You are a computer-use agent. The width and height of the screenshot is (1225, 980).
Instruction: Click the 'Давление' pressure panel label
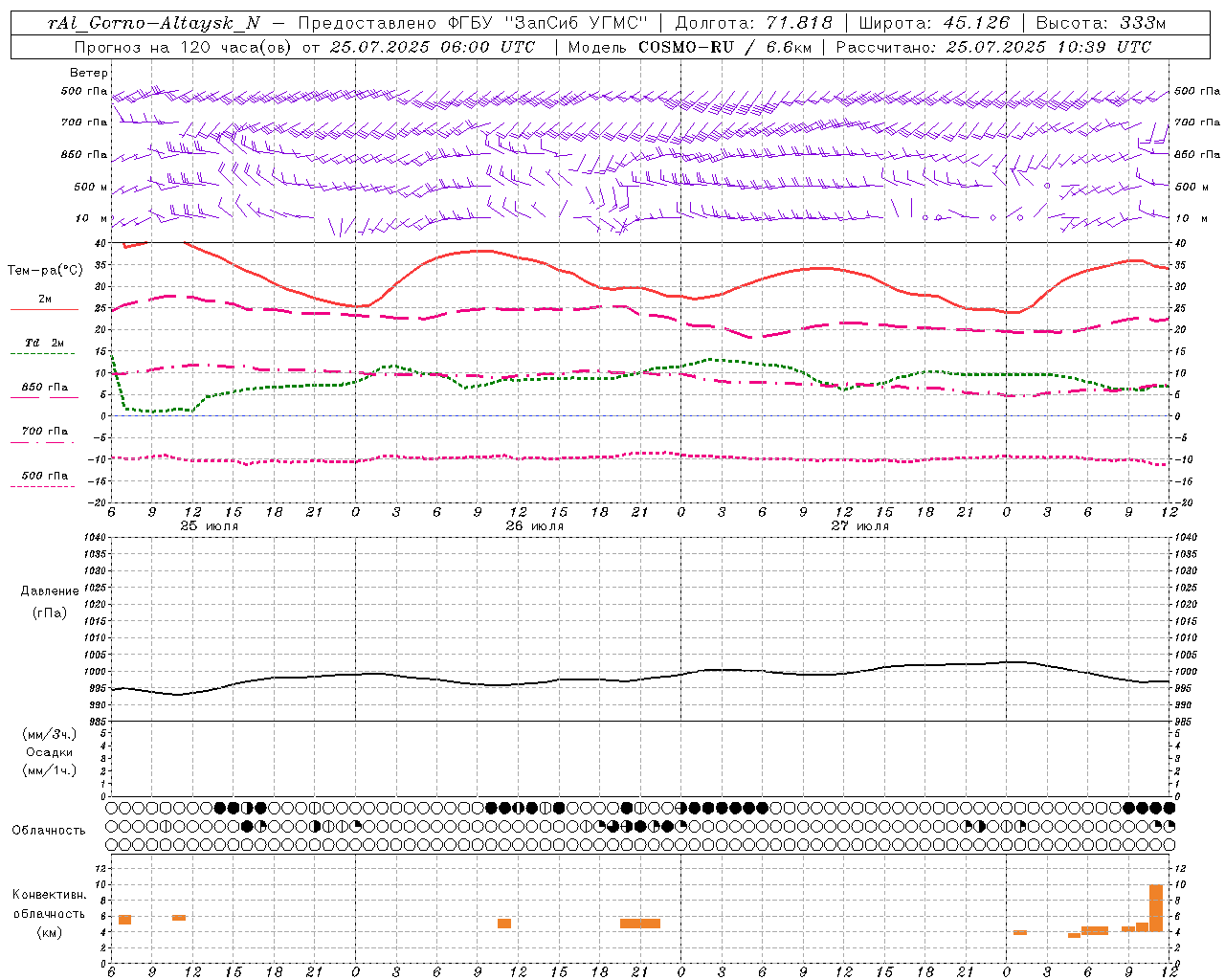[x=50, y=591]
